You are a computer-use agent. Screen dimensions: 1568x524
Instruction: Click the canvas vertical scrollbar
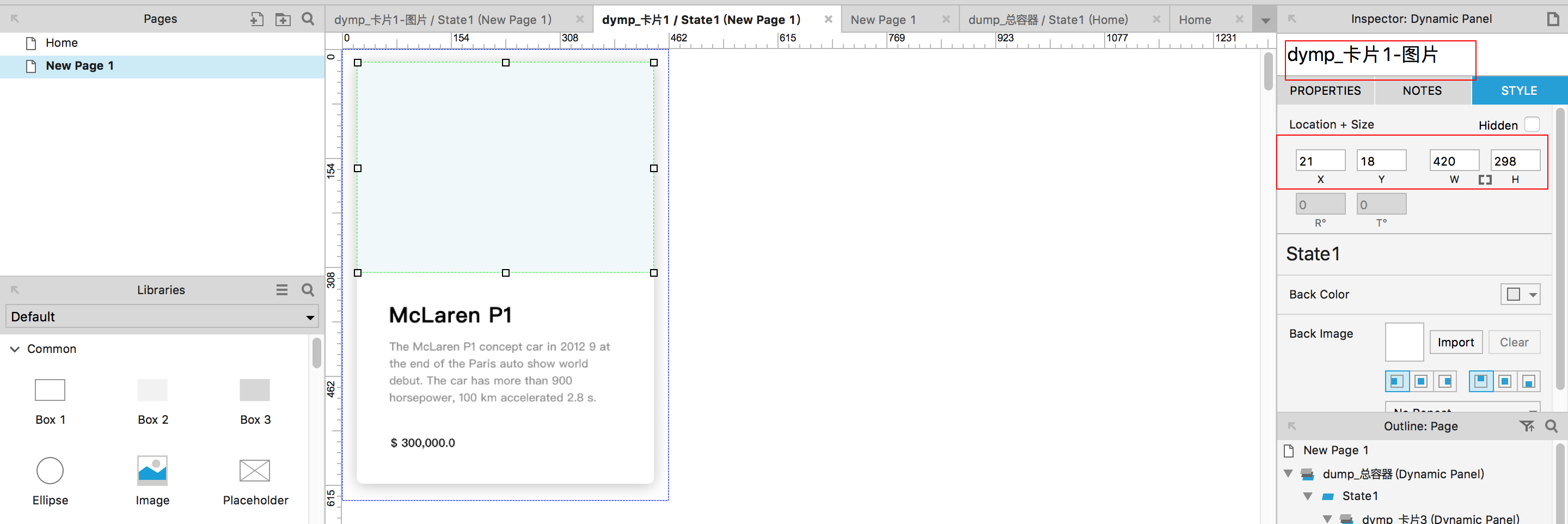pos(1268,71)
